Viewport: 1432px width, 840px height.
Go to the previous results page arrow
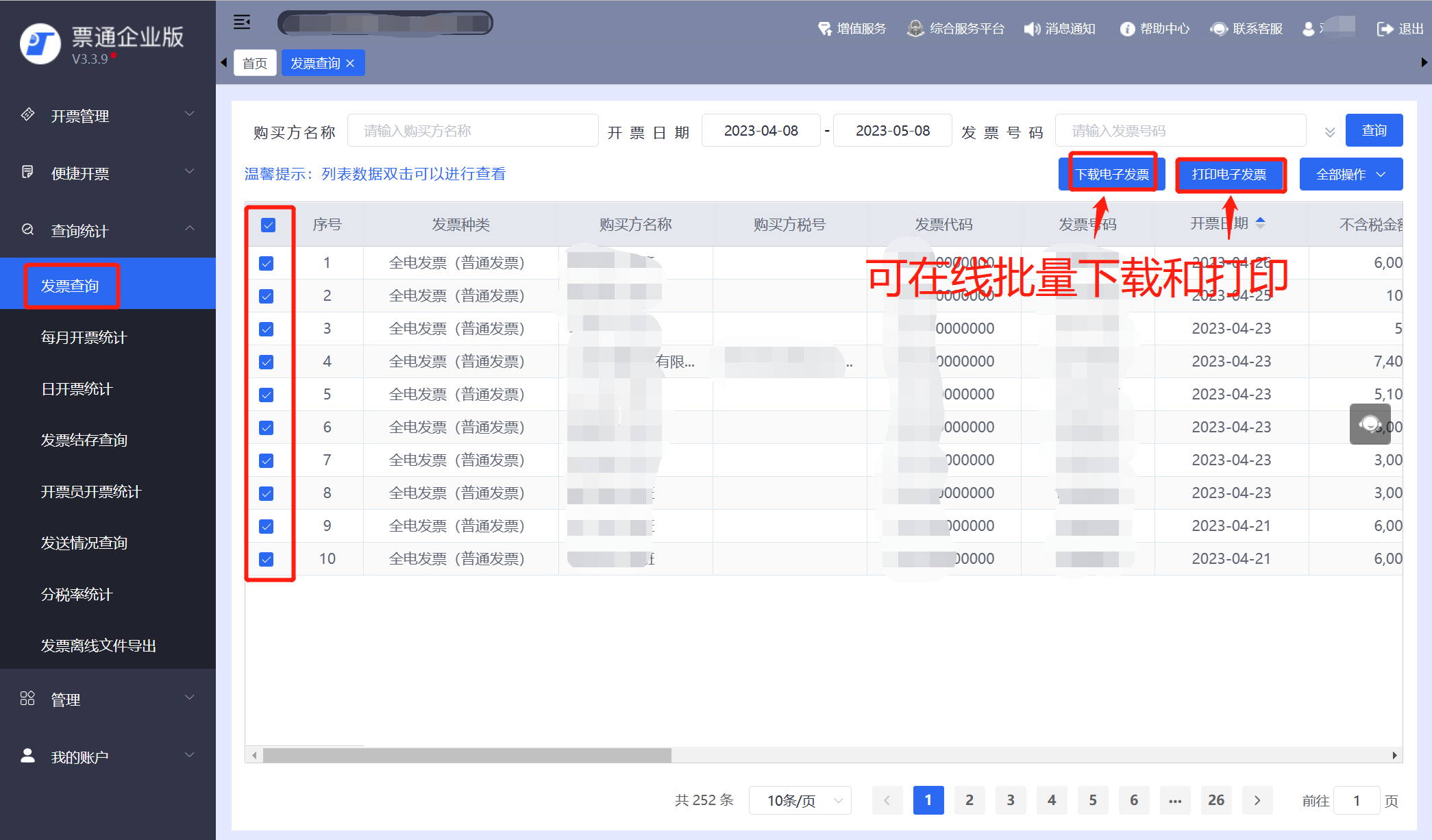click(887, 800)
